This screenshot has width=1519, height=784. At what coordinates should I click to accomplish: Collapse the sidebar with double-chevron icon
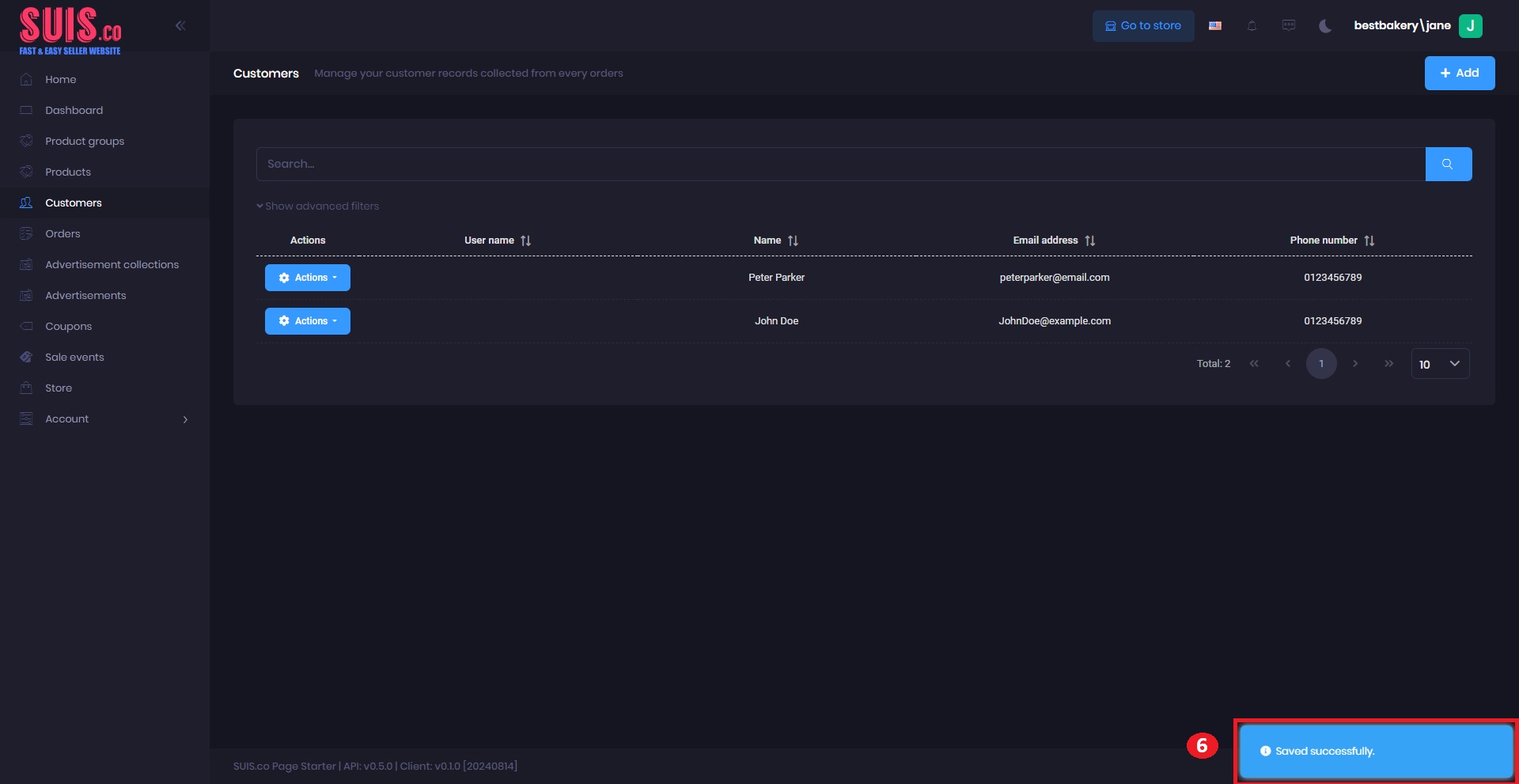point(180,25)
